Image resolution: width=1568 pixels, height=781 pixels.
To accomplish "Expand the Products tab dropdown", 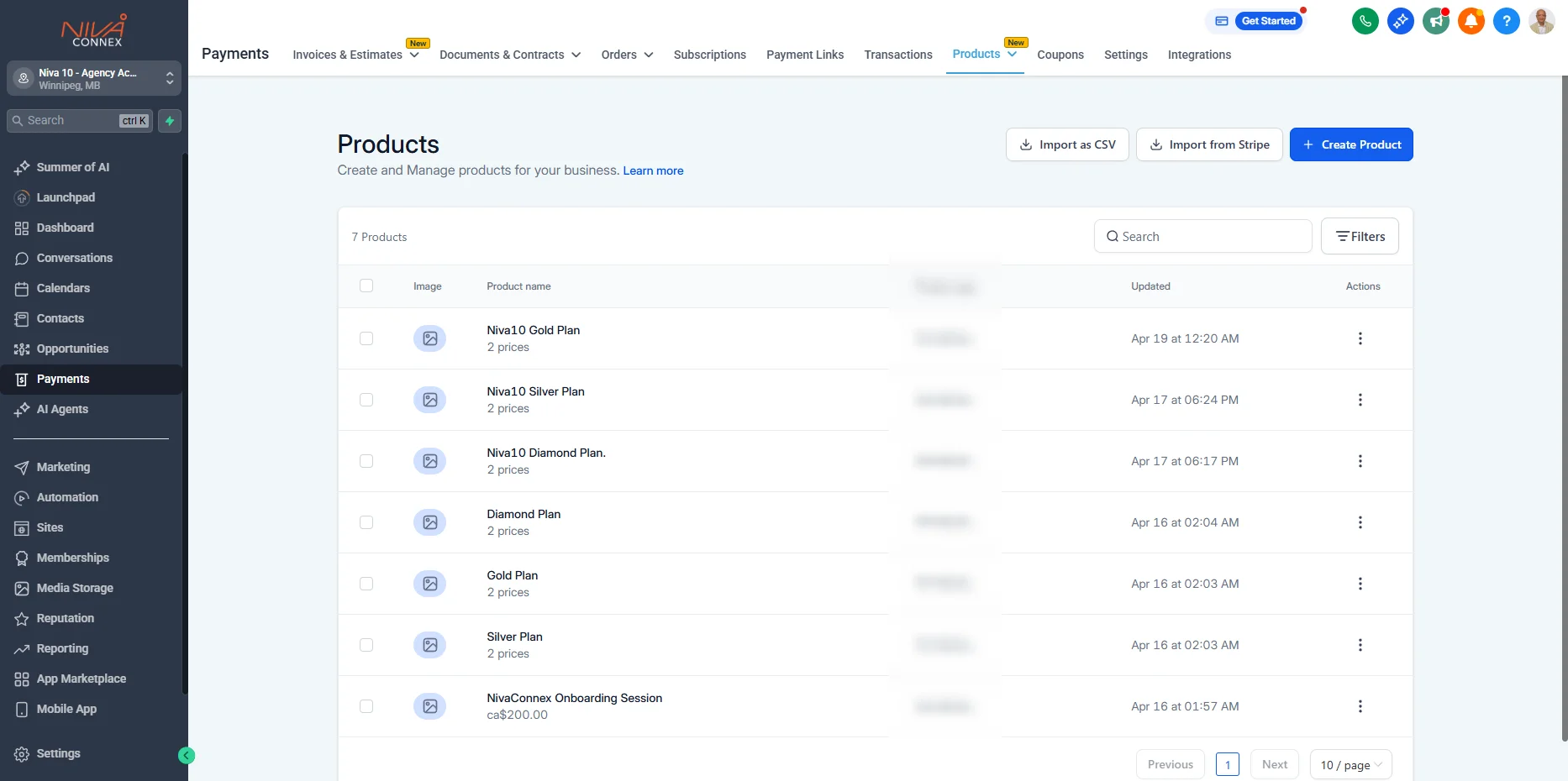I will 1012,54.
